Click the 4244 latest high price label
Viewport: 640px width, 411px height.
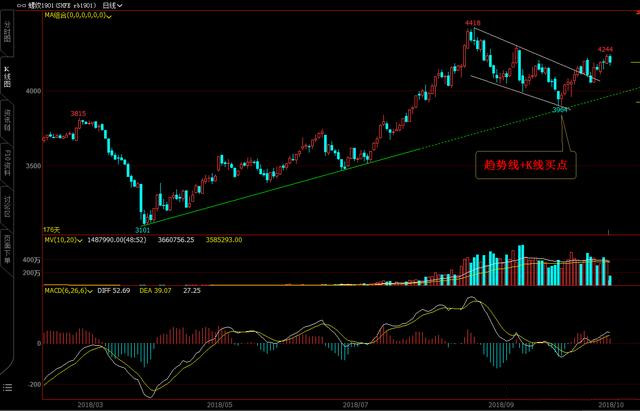point(605,49)
